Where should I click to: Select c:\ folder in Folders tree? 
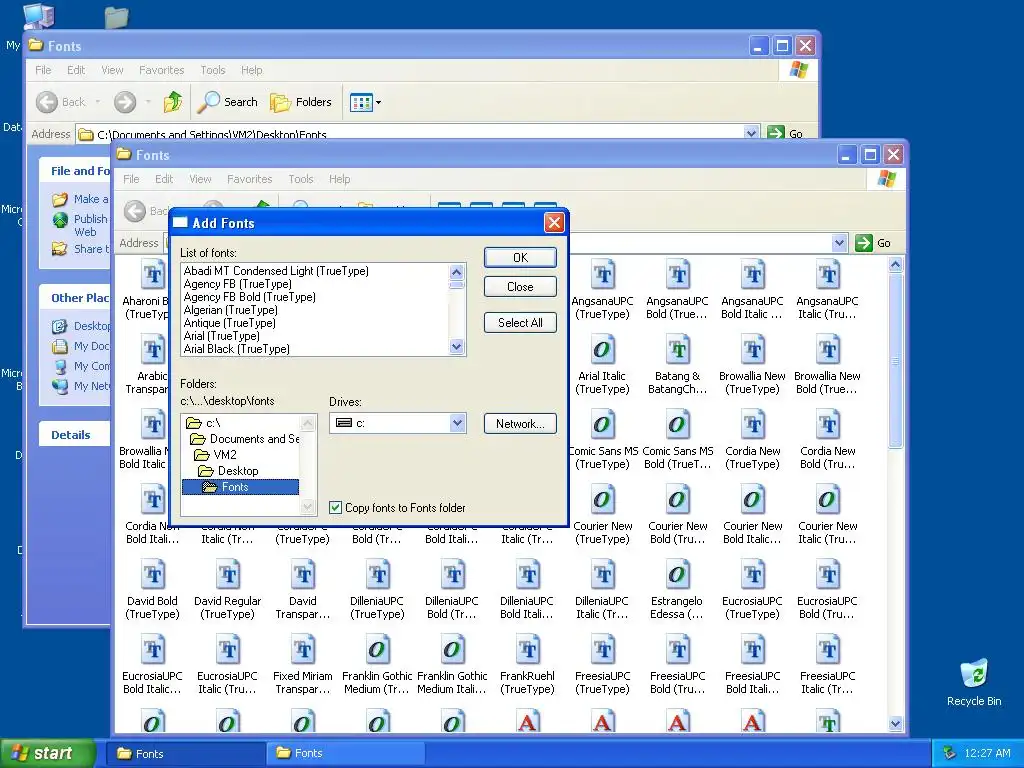[204, 423]
